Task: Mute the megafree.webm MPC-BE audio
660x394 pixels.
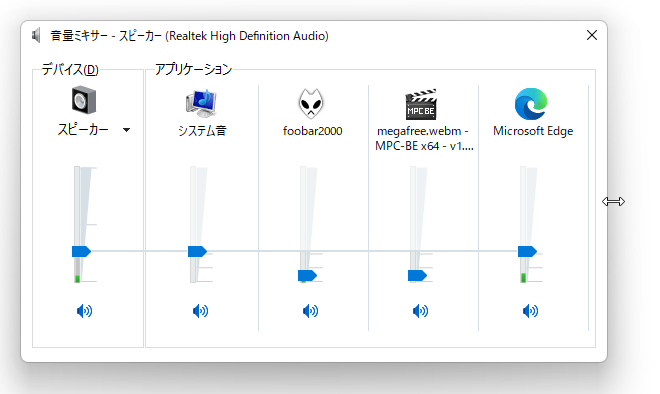Action: [420, 311]
